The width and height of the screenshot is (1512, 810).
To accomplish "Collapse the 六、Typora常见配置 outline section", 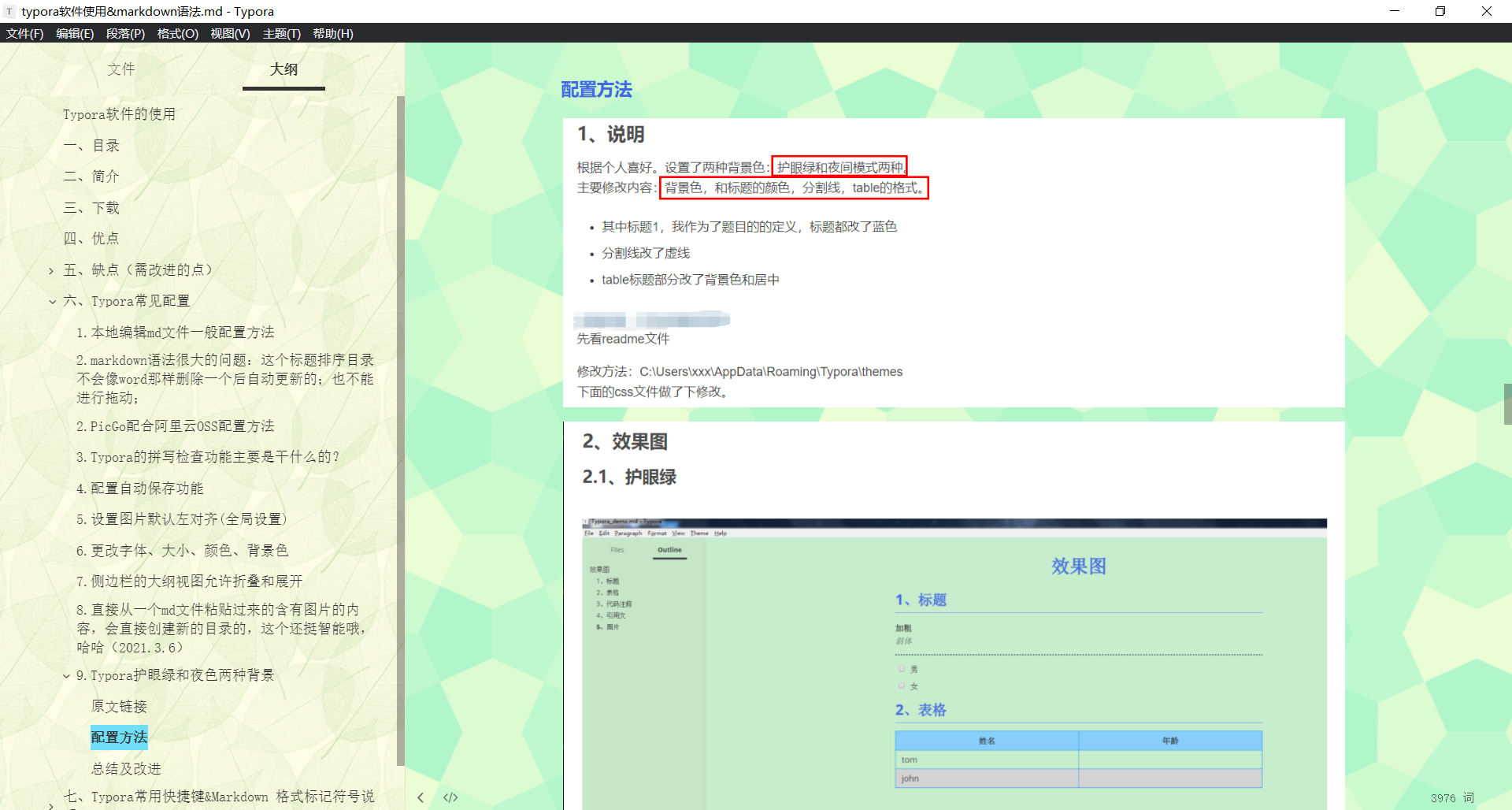I will coord(52,302).
